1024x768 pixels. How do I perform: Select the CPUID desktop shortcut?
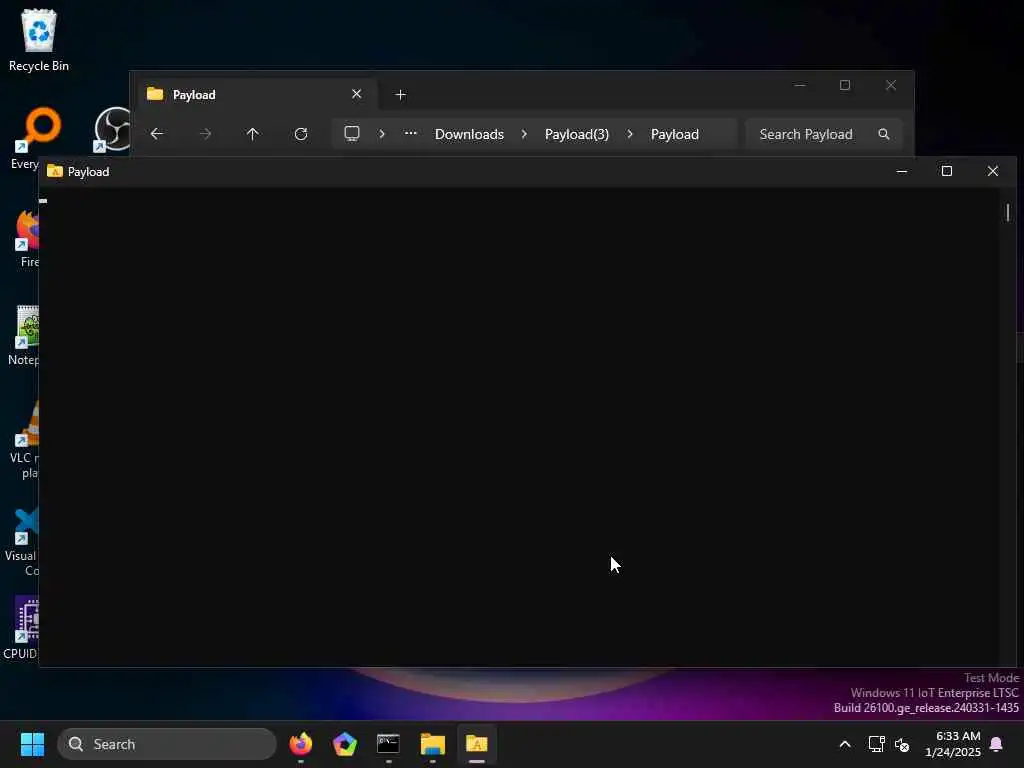[x=22, y=628]
